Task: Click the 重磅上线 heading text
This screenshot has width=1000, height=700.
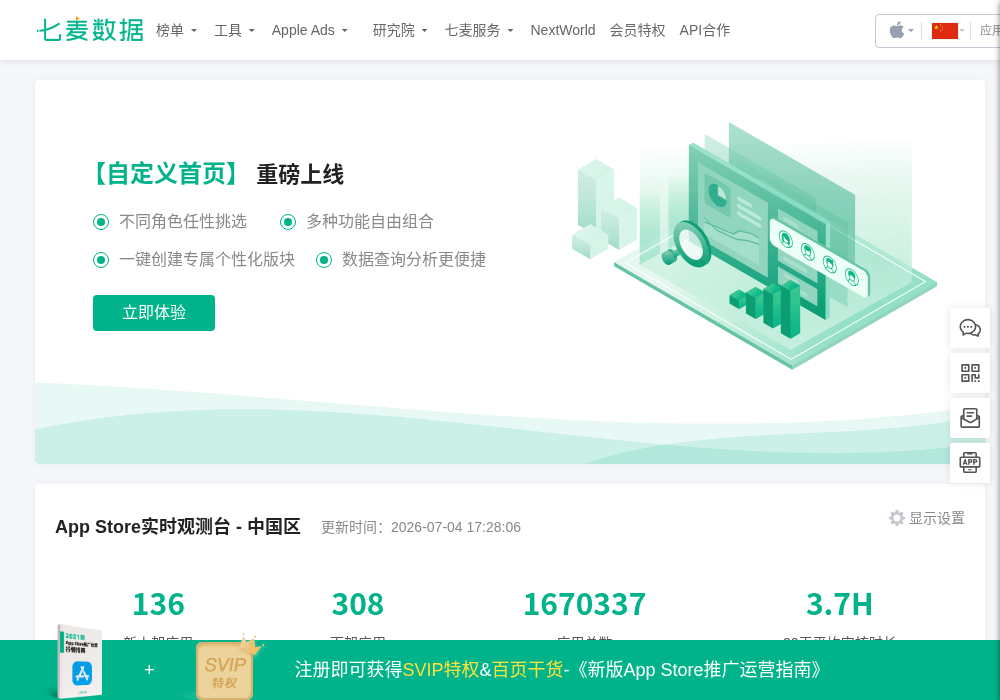Action: pyautogui.click(x=300, y=174)
